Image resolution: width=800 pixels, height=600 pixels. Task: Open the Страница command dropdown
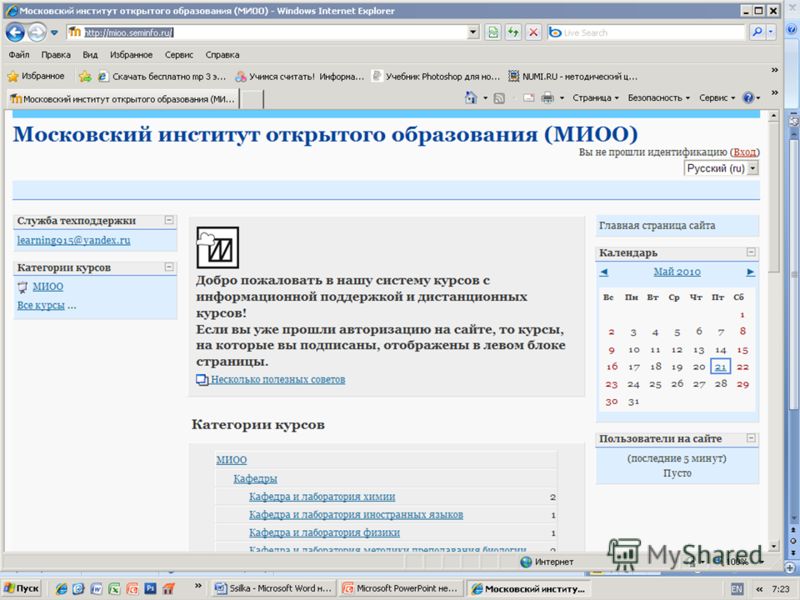pyautogui.click(x=595, y=97)
